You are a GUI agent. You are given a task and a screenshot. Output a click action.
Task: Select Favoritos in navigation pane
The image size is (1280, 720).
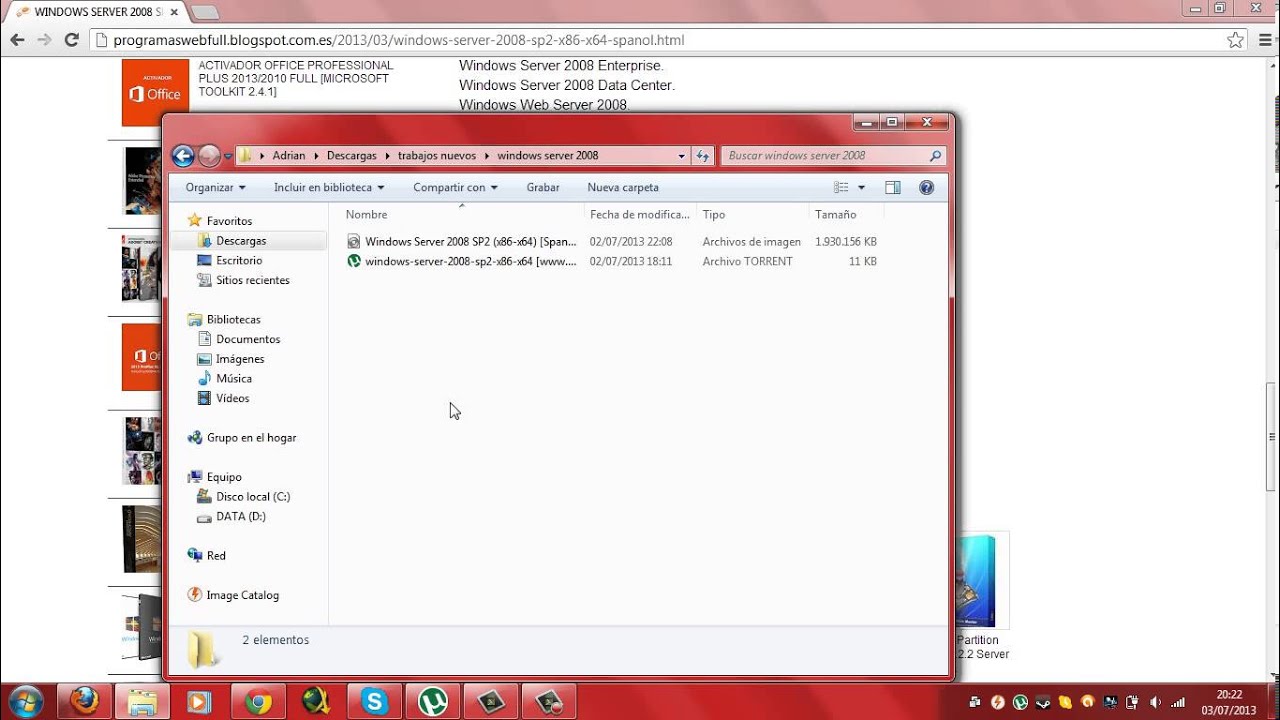(229, 221)
